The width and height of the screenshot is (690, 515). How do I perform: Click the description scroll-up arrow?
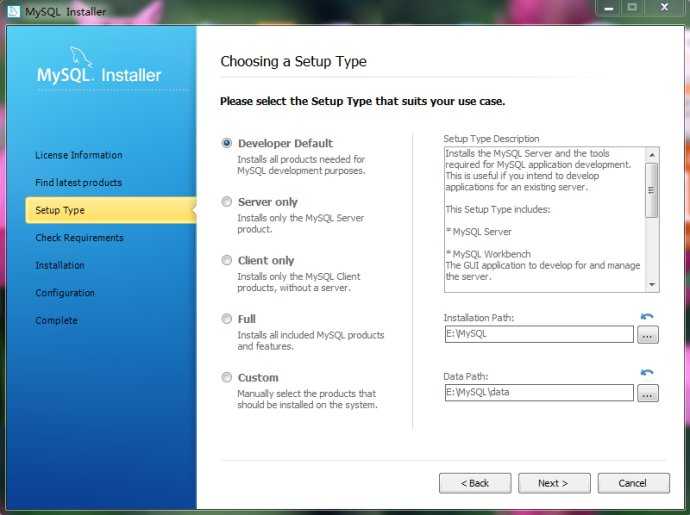click(x=652, y=155)
